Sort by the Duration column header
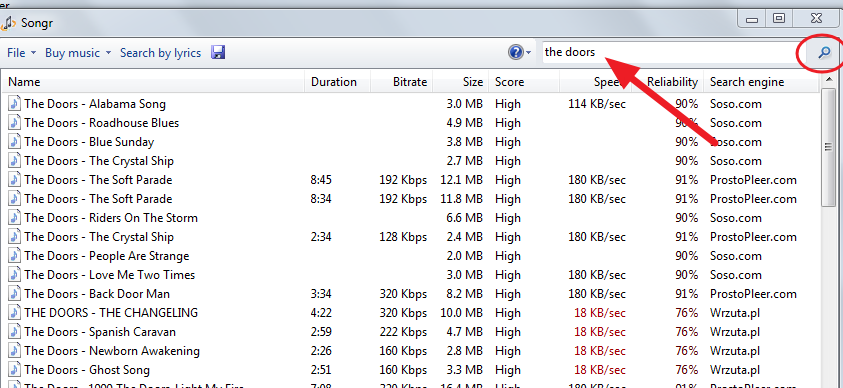This screenshot has height=388, width=843. (x=337, y=82)
